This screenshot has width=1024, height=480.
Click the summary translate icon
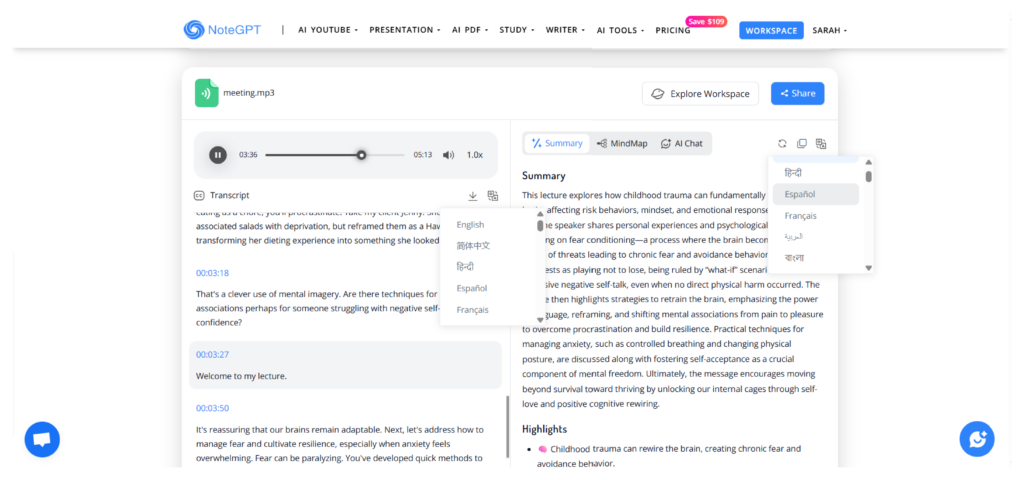pos(821,144)
